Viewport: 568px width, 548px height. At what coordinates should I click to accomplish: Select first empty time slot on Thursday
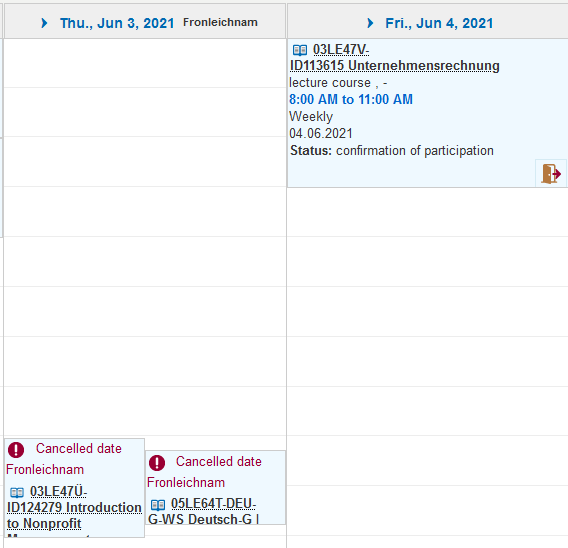145,63
